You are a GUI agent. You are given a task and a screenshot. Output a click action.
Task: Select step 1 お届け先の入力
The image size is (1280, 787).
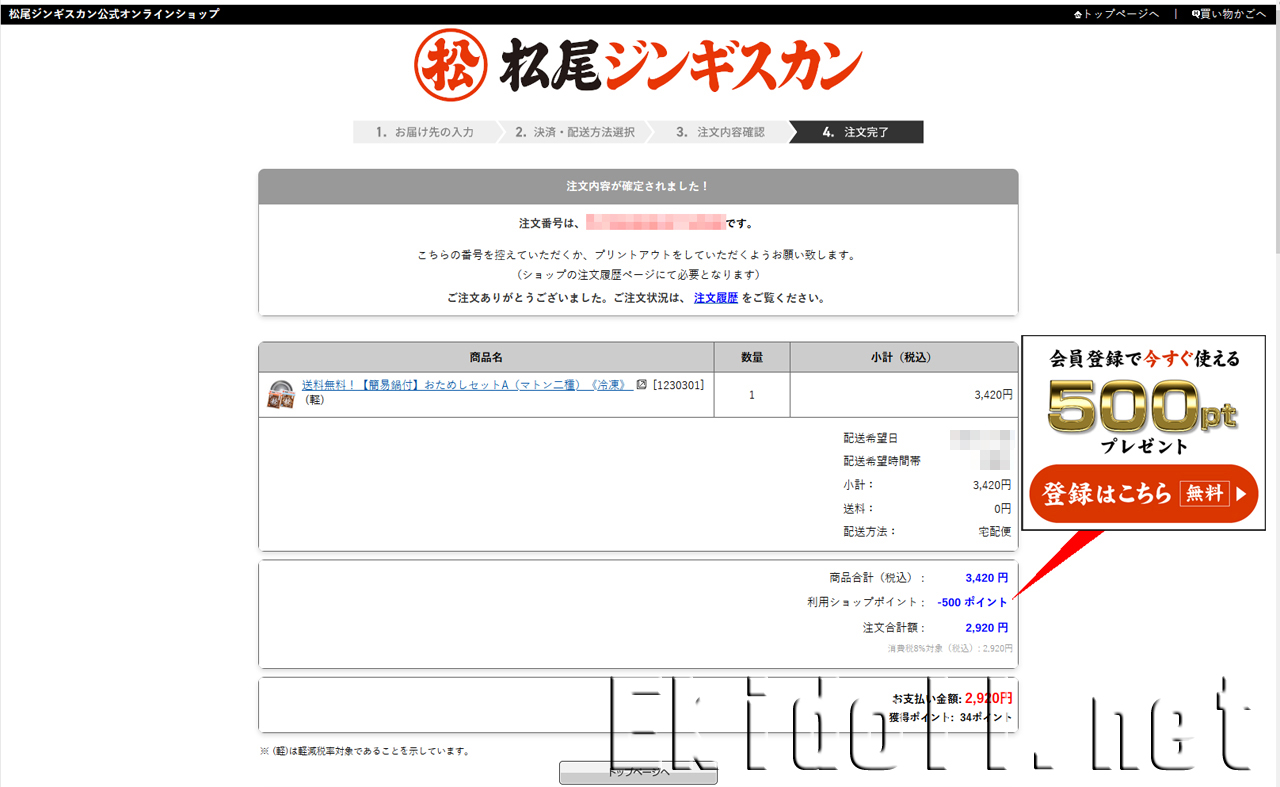[425, 132]
